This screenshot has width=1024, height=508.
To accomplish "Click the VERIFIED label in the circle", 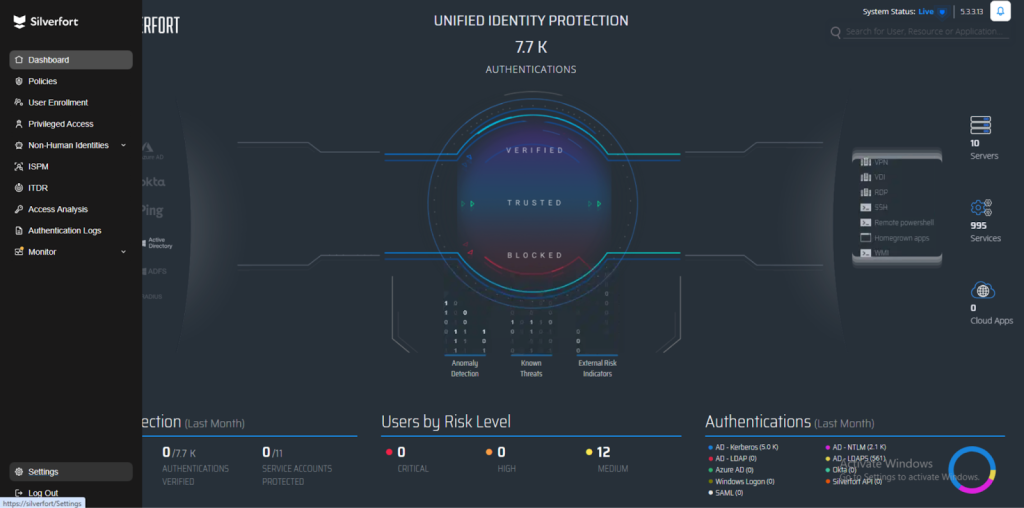I will coord(535,150).
